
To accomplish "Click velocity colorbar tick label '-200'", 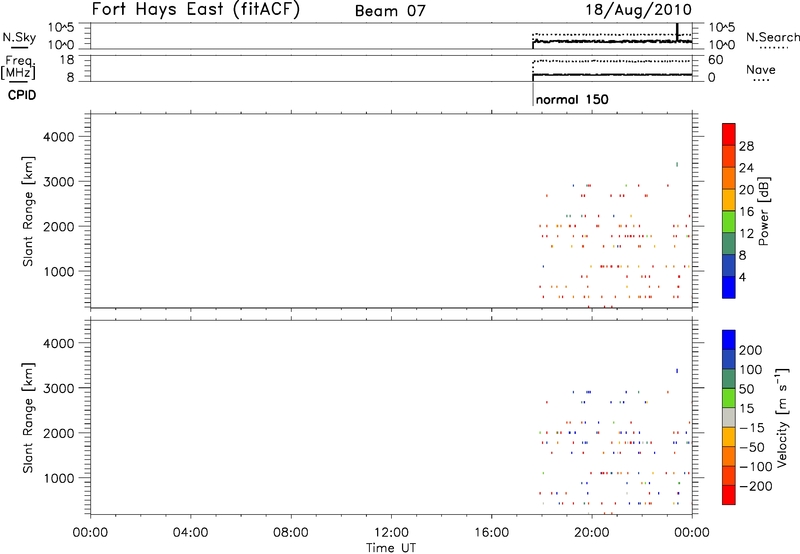I will click(756, 486).
